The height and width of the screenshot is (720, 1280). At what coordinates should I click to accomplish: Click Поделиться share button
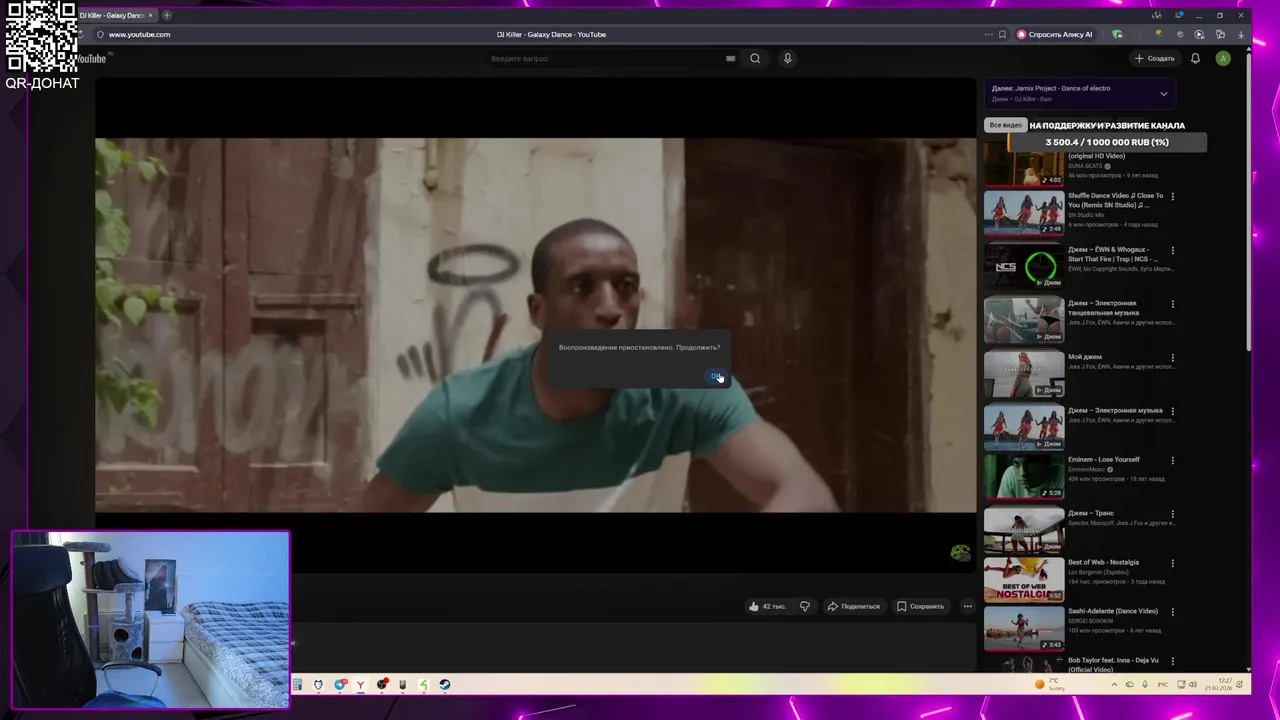point(853,606)
